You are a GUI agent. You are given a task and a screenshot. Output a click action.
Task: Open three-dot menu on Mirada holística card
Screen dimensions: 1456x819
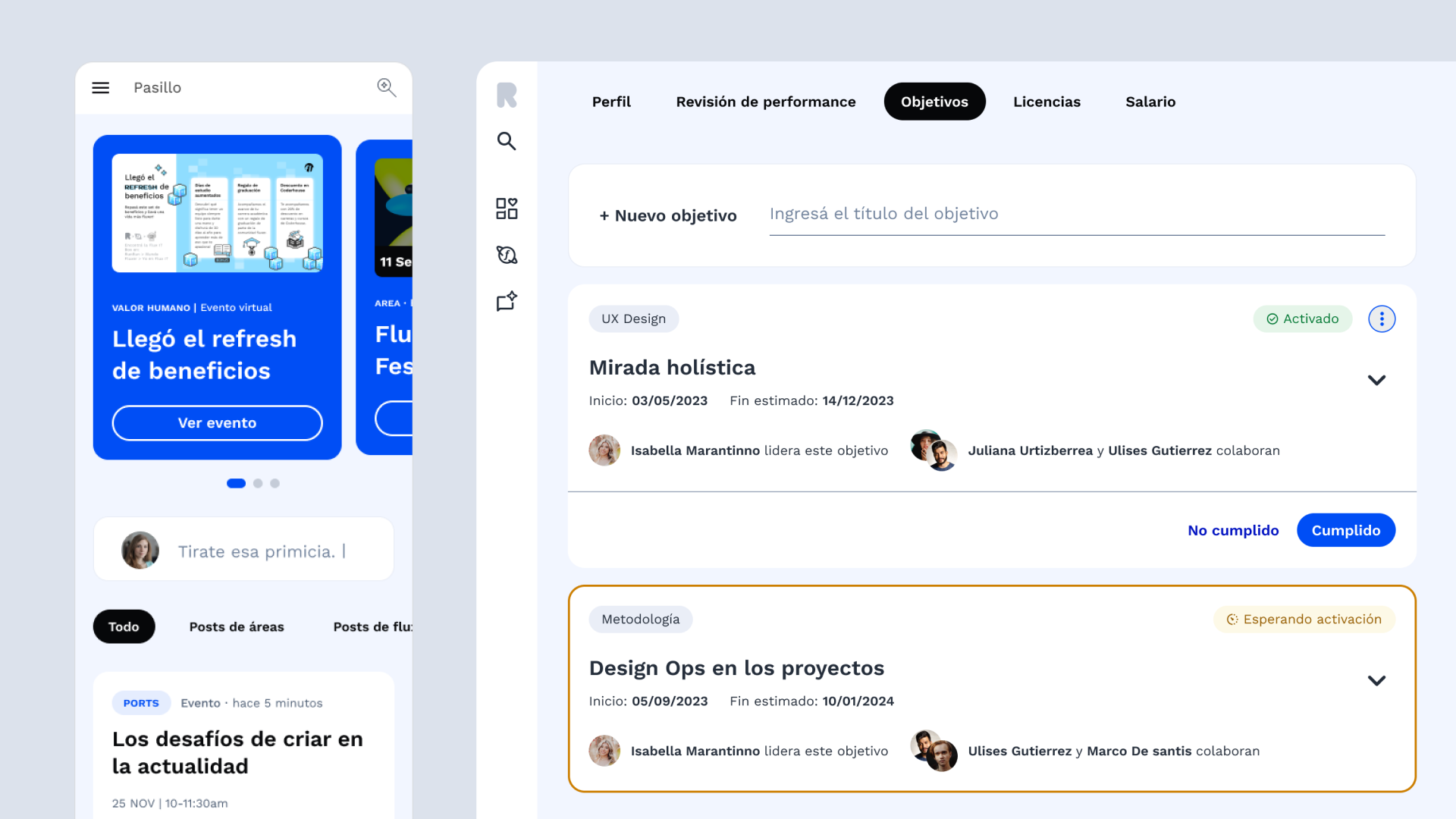[1382, 319]
